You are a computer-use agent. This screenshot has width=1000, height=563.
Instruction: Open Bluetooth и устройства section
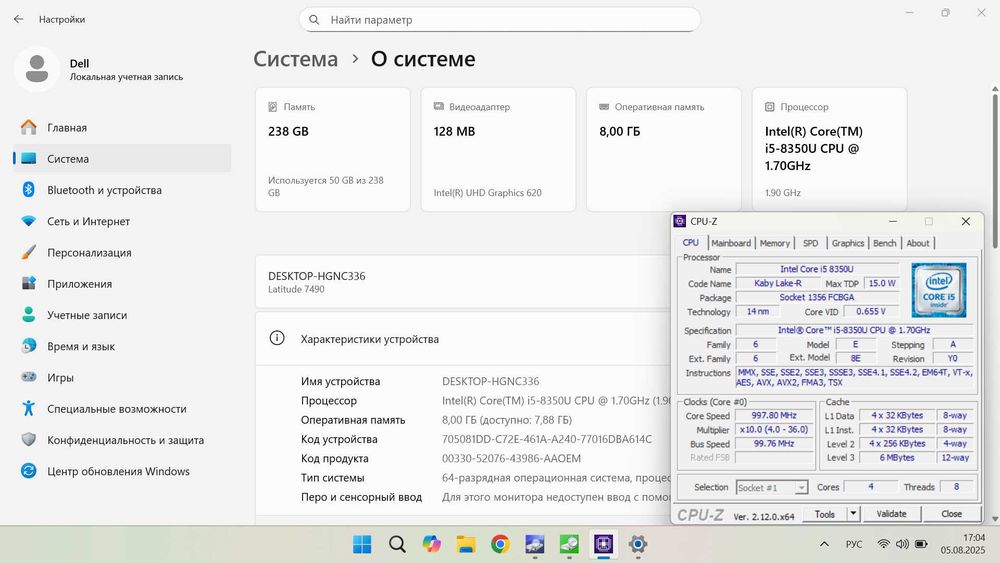coord(121,190)
